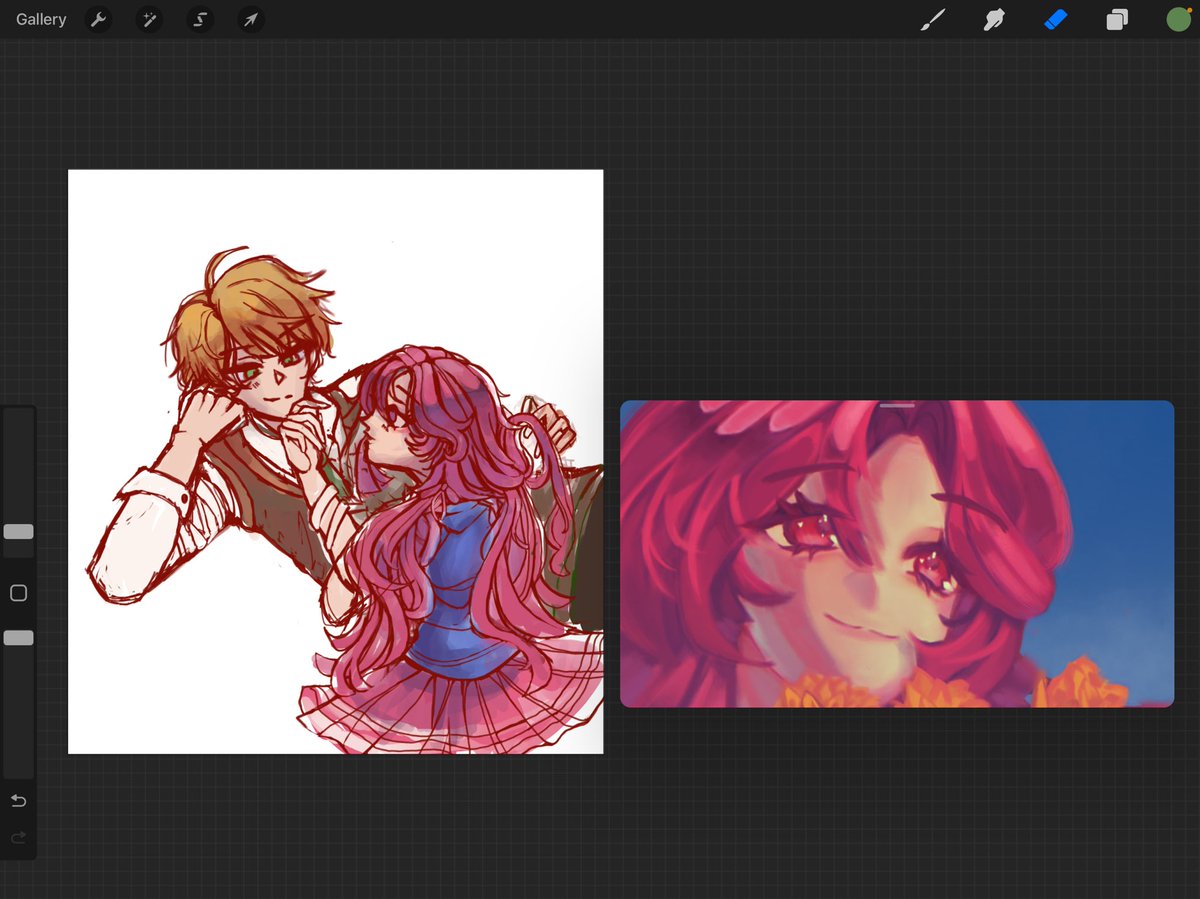1200x899 pixels.
Task: Click the brush opacity slider handle
Action: [18, 638]
